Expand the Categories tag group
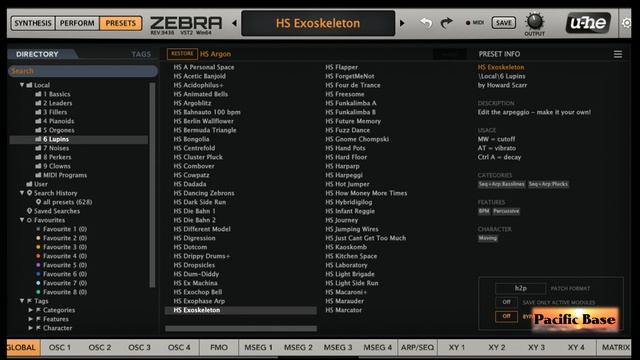This screenshot has height=360, width=640. point(31,310)
